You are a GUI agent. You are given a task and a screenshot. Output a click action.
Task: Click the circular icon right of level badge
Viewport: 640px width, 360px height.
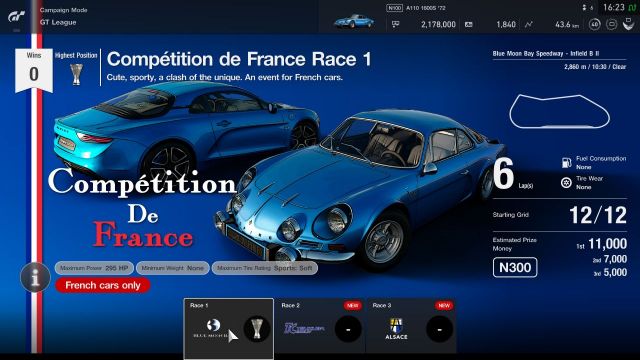tap(611, 24)
